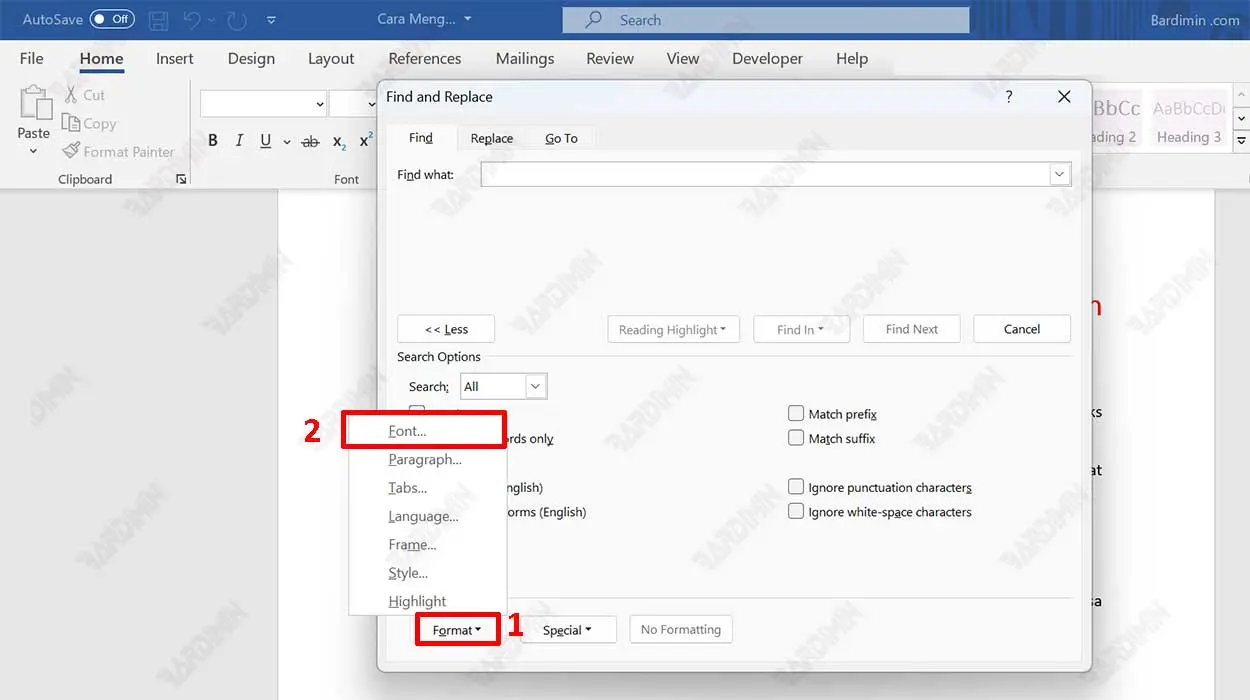
Task: Expand the Find what history dropdown
Action: [1059, 174]
